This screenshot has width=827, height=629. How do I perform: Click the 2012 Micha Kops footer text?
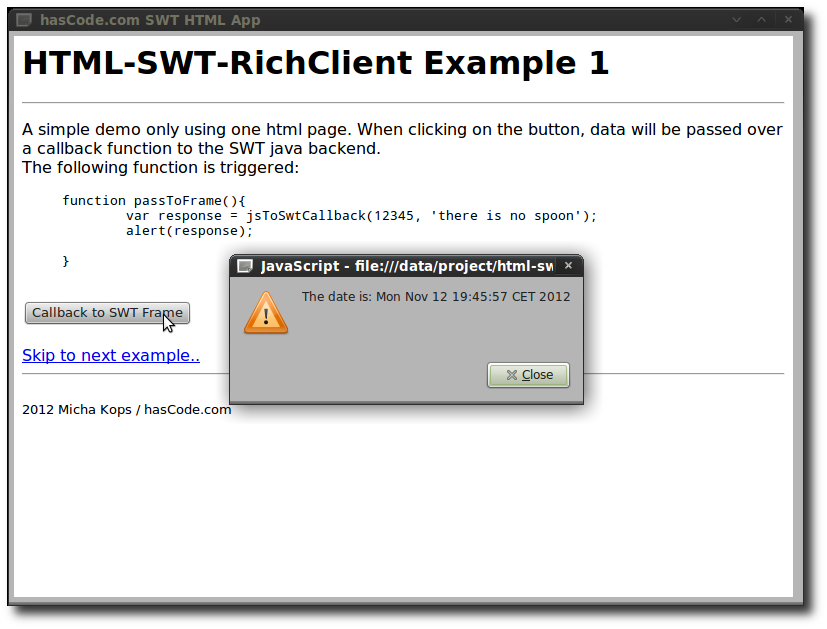click(126, 409)
